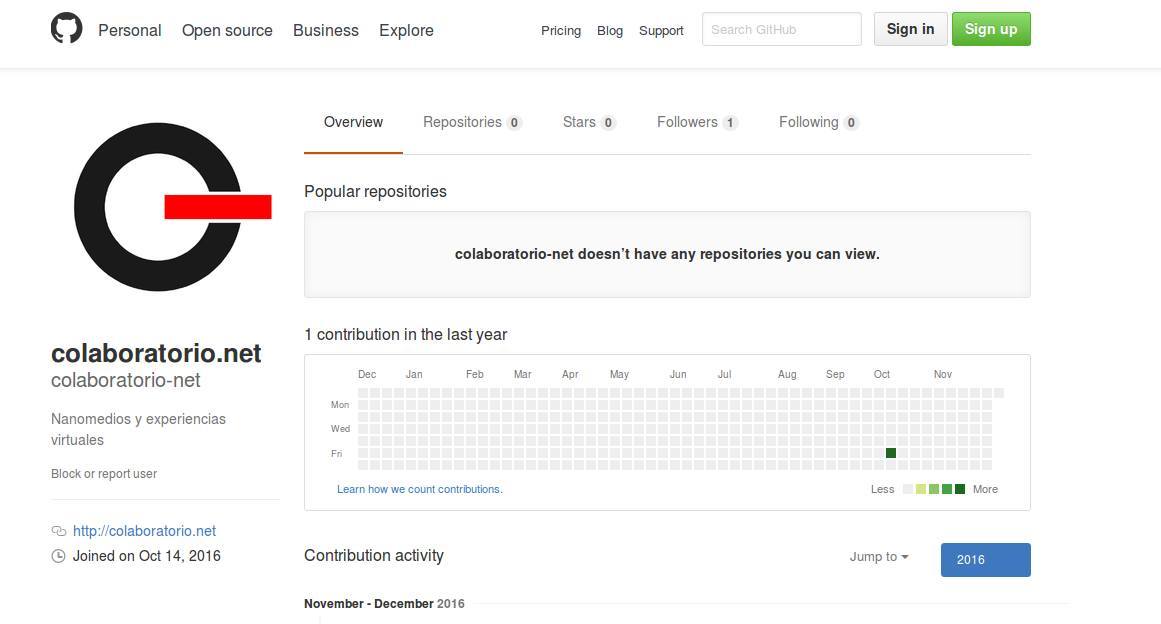Open the http://colaboratorio.net website link
1161x624 pixels.
(x=144, y=531)
